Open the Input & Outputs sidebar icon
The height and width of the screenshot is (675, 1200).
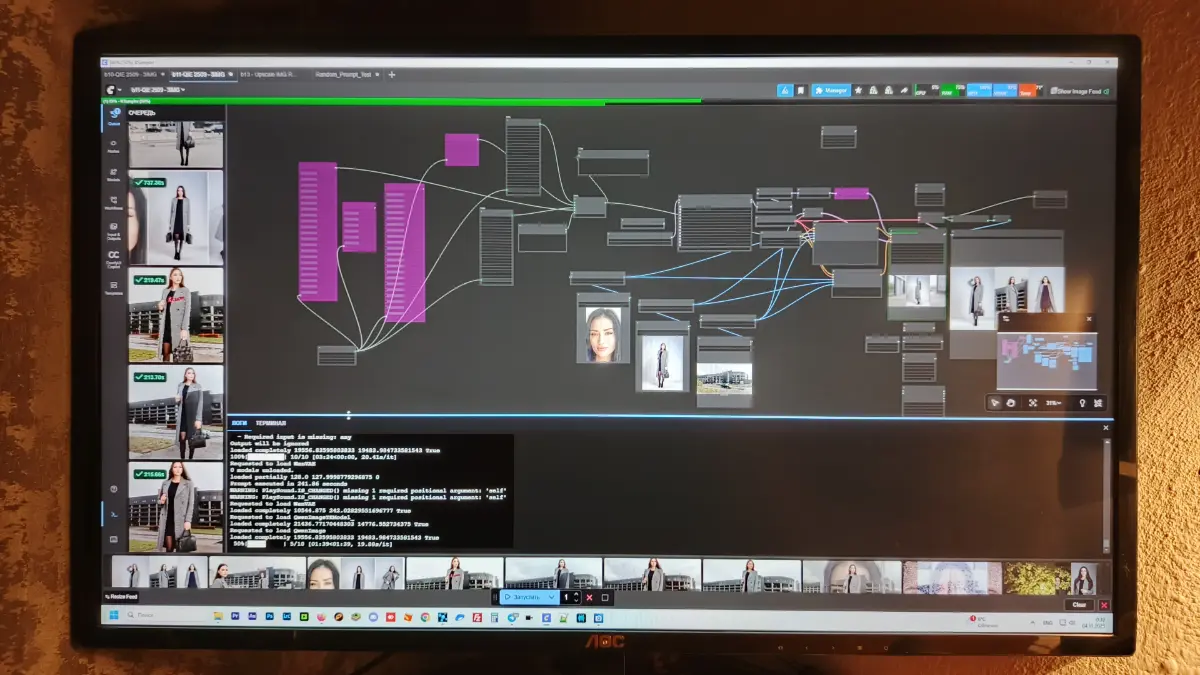click(114, 230)
